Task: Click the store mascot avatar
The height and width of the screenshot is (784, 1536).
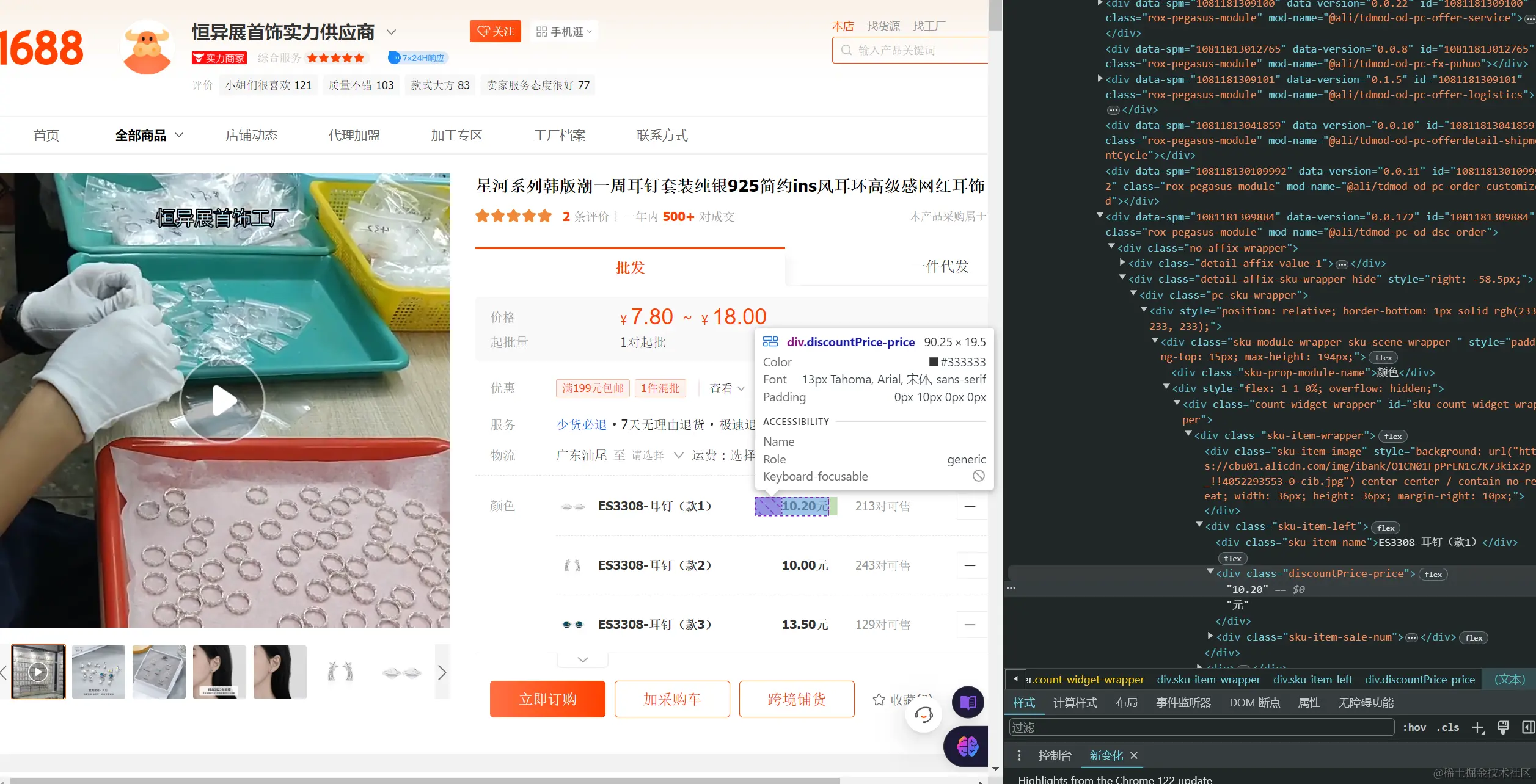Action: [x=147, y=48]
